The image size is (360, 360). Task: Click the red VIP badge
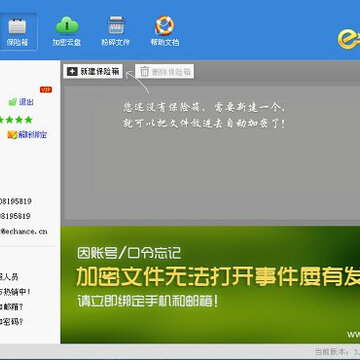click(x=46, y=89)
